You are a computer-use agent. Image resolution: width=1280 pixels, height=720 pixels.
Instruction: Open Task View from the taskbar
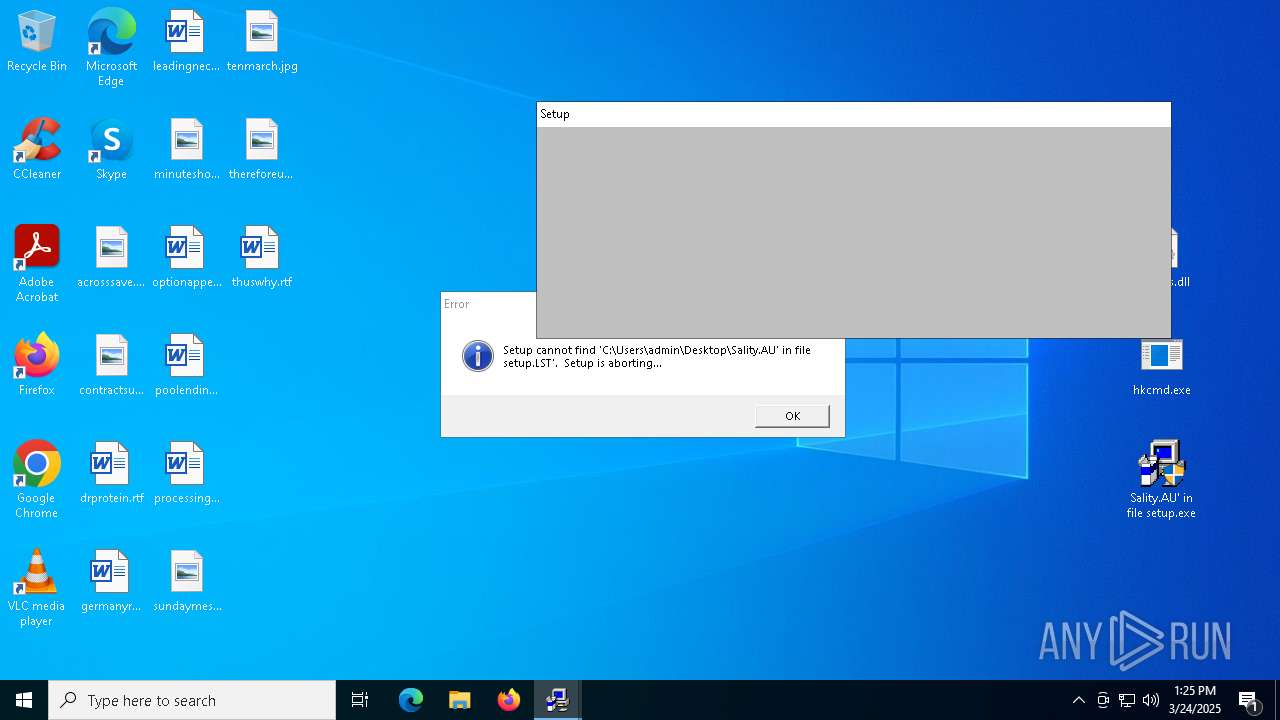[x=360, y=700]
